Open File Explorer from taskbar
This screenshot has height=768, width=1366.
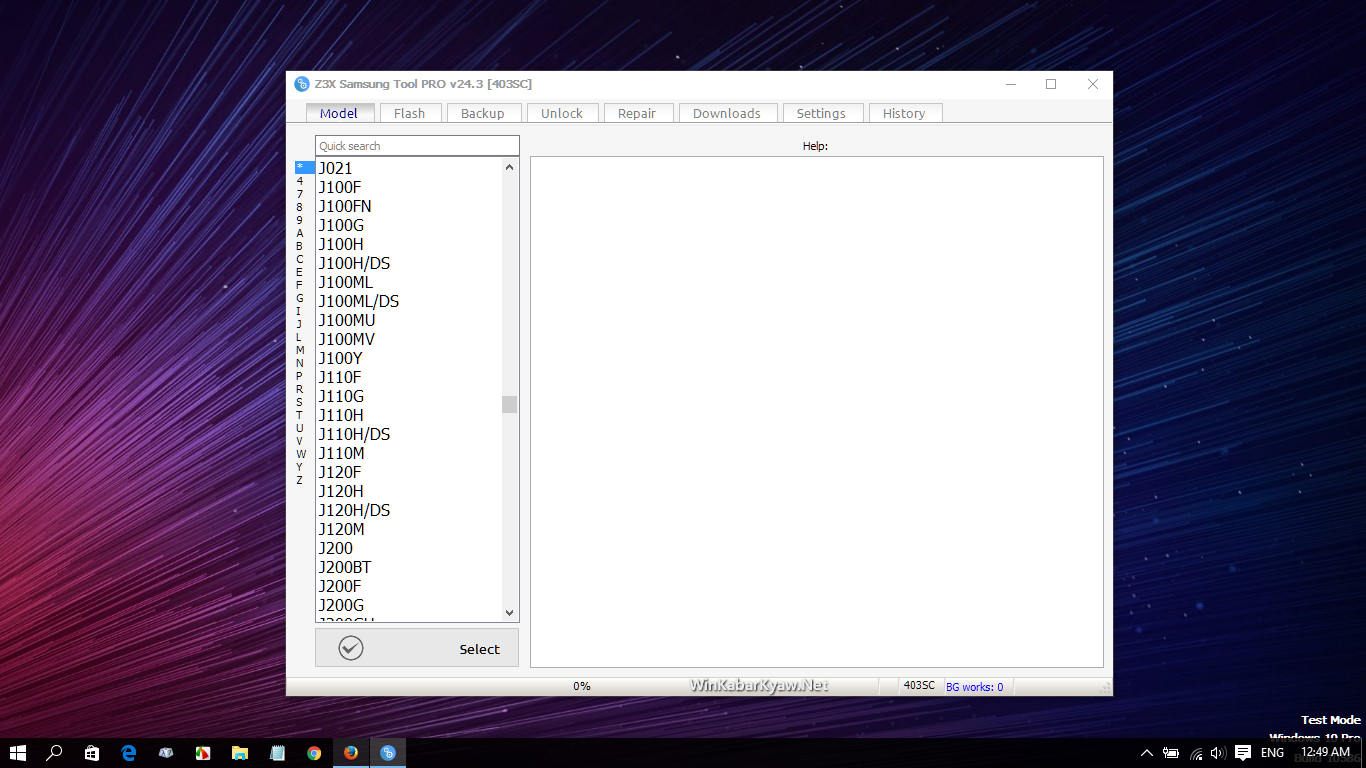[240, 753]
